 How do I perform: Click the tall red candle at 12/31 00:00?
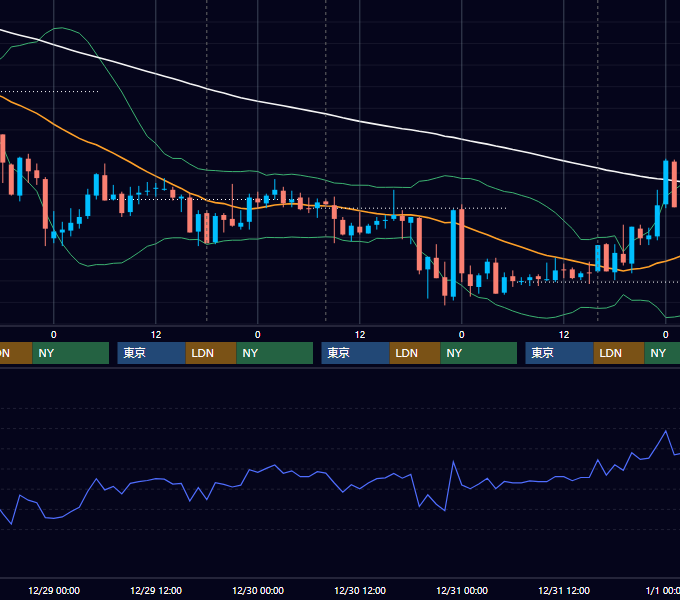462,241
